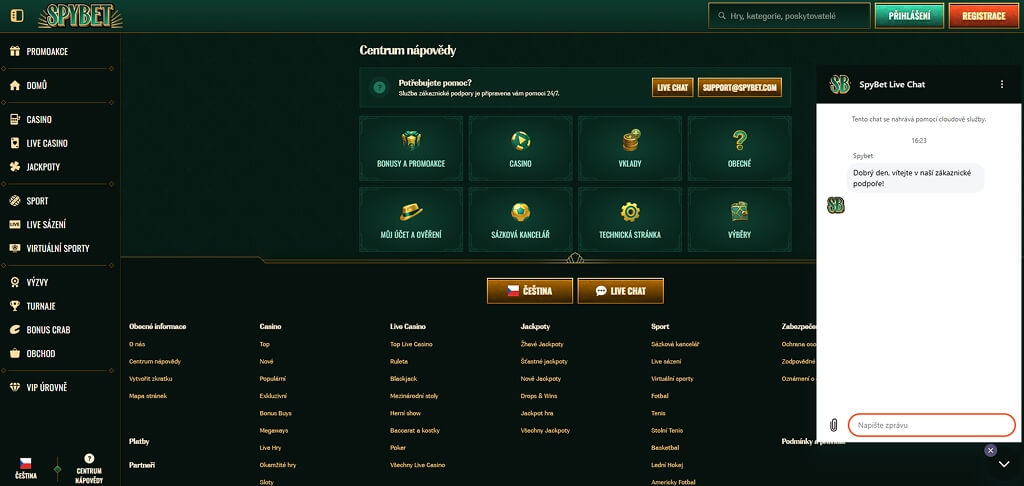Open Technická stránka gear category
The width and height of the screenshot is (1024, 486).
coord(630,219)
